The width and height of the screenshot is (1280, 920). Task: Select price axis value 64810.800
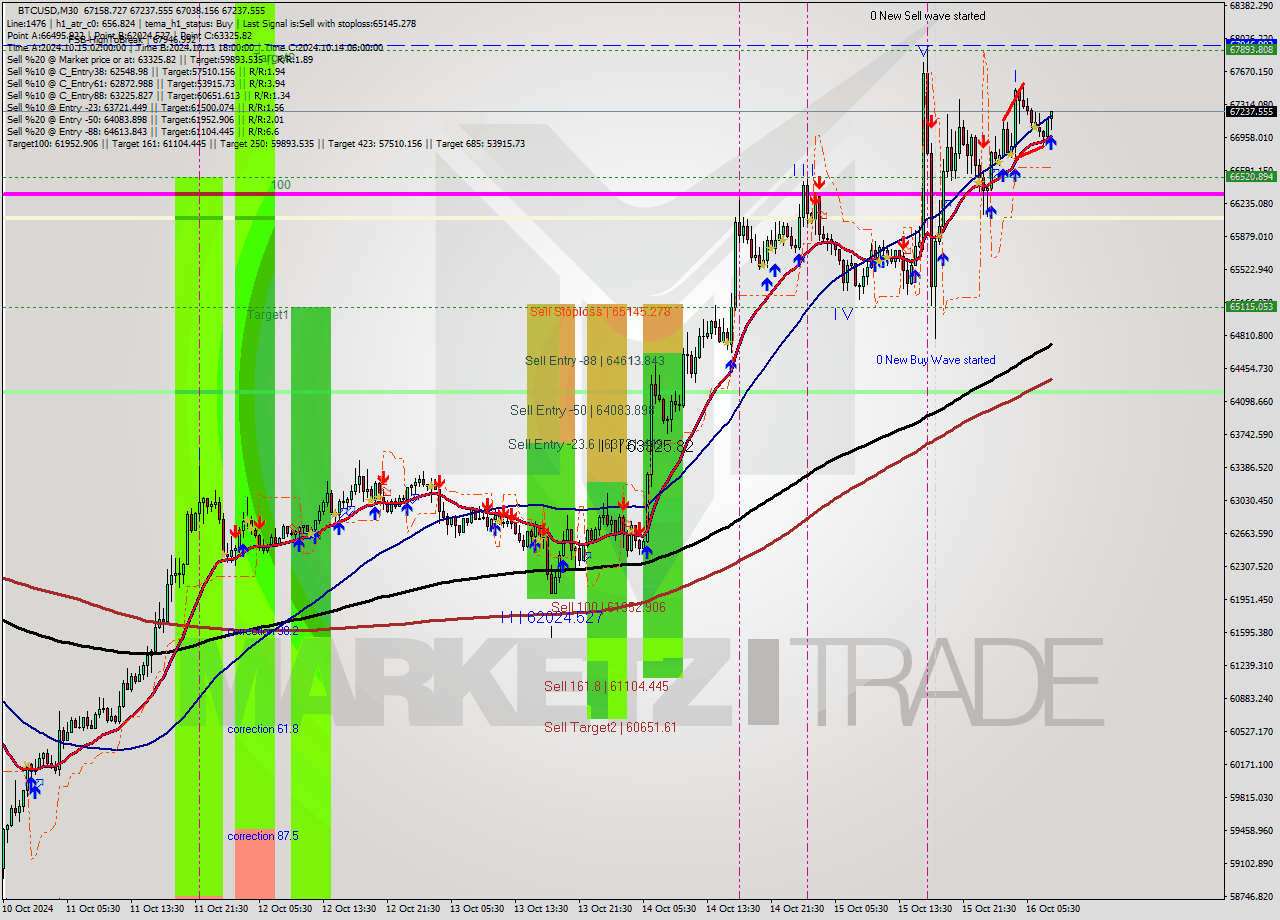[x=1251, y=336]
